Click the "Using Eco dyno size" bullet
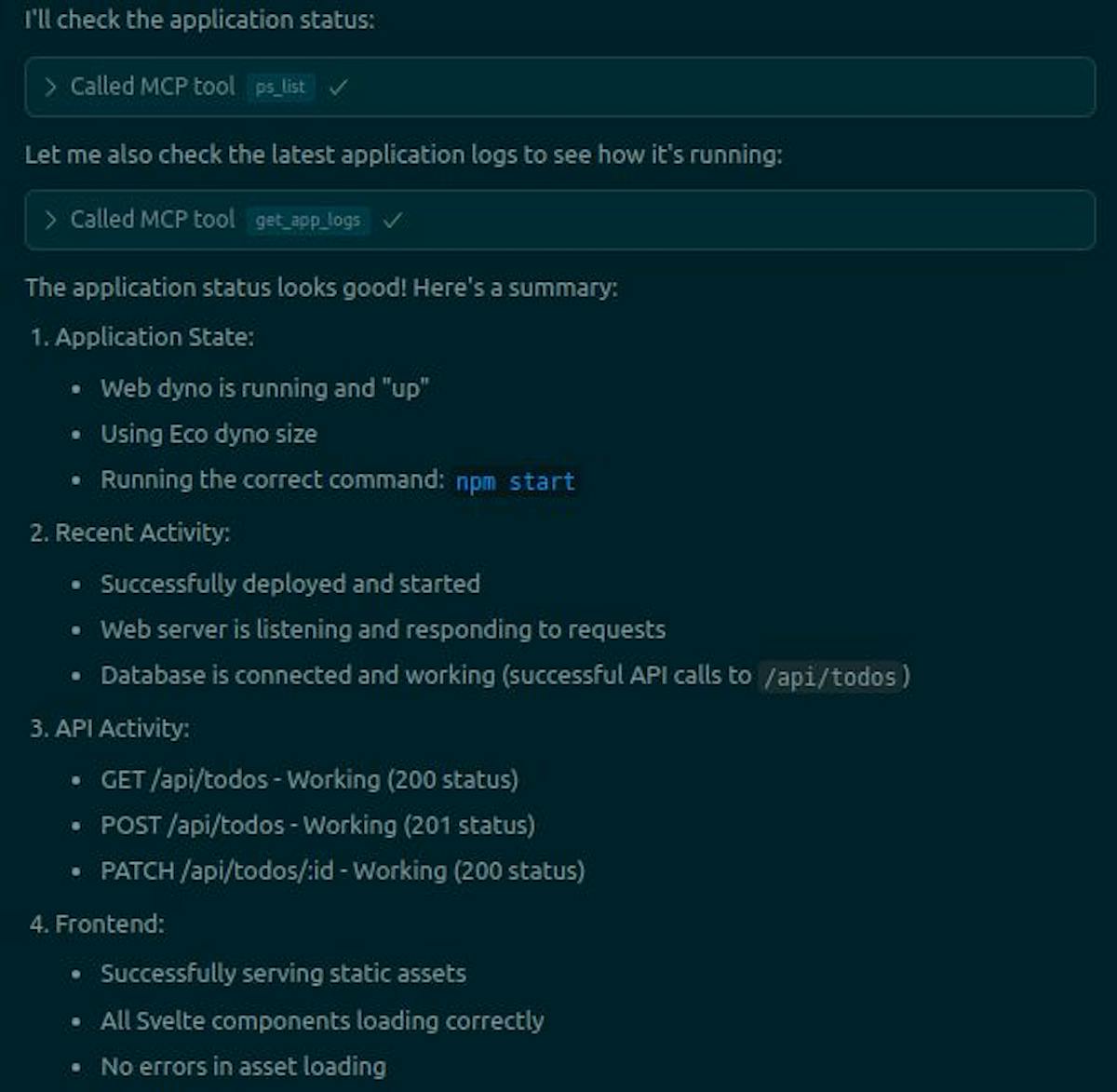Image resolution: width=1117 pixels, height=1092 pixels. click(209, 434)
